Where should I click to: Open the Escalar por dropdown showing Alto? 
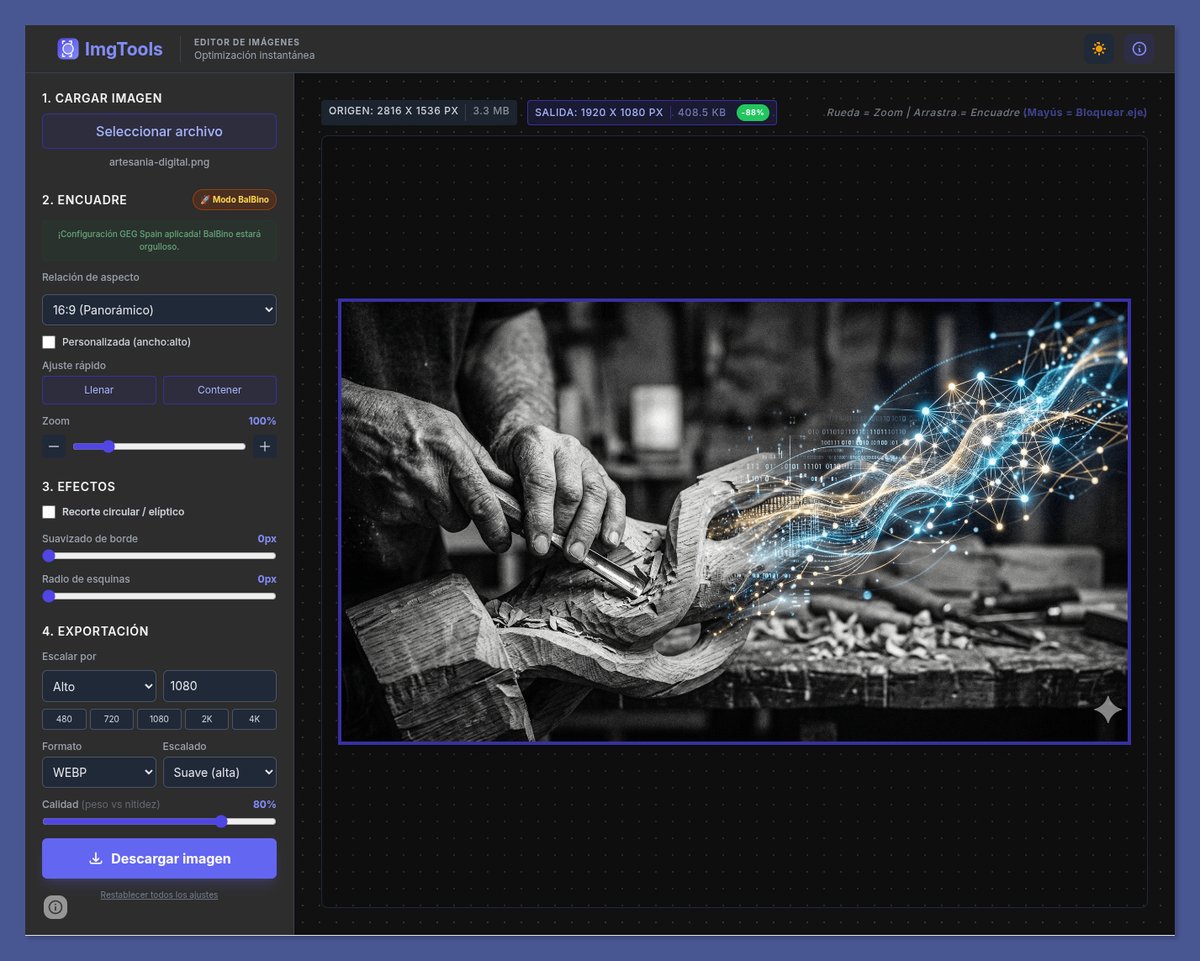[x=98, y=685]
